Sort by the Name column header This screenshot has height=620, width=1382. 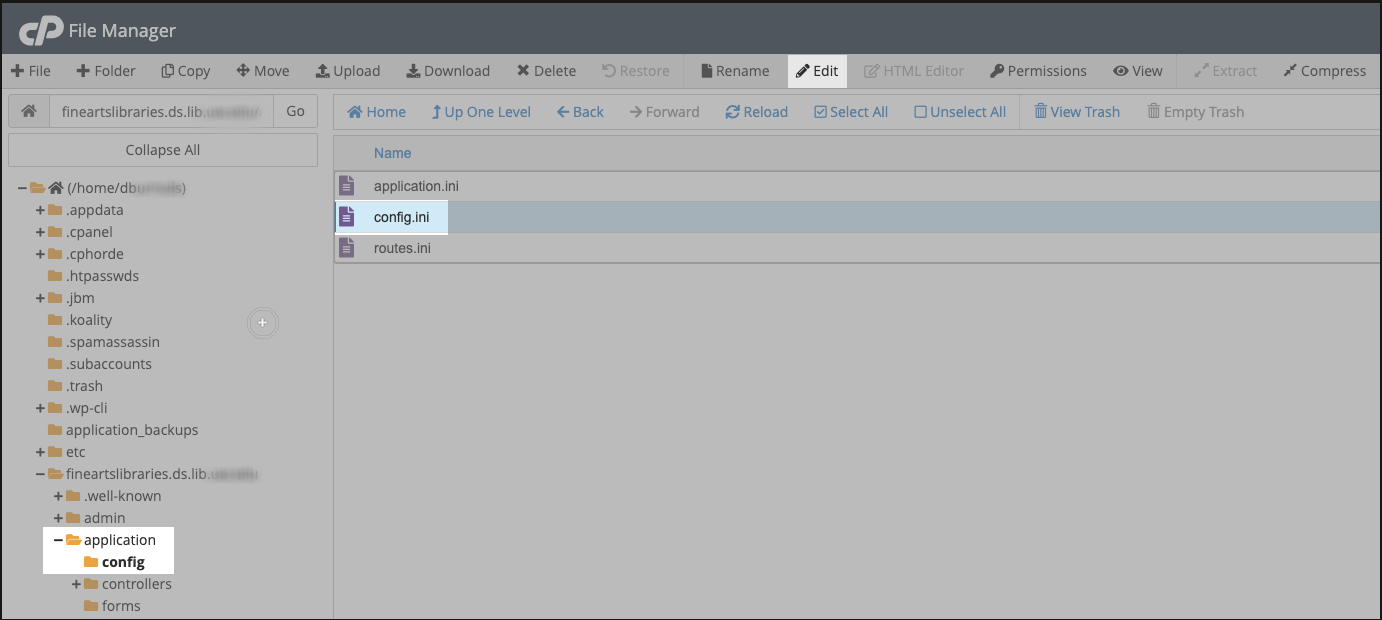[x=392, y=153]
